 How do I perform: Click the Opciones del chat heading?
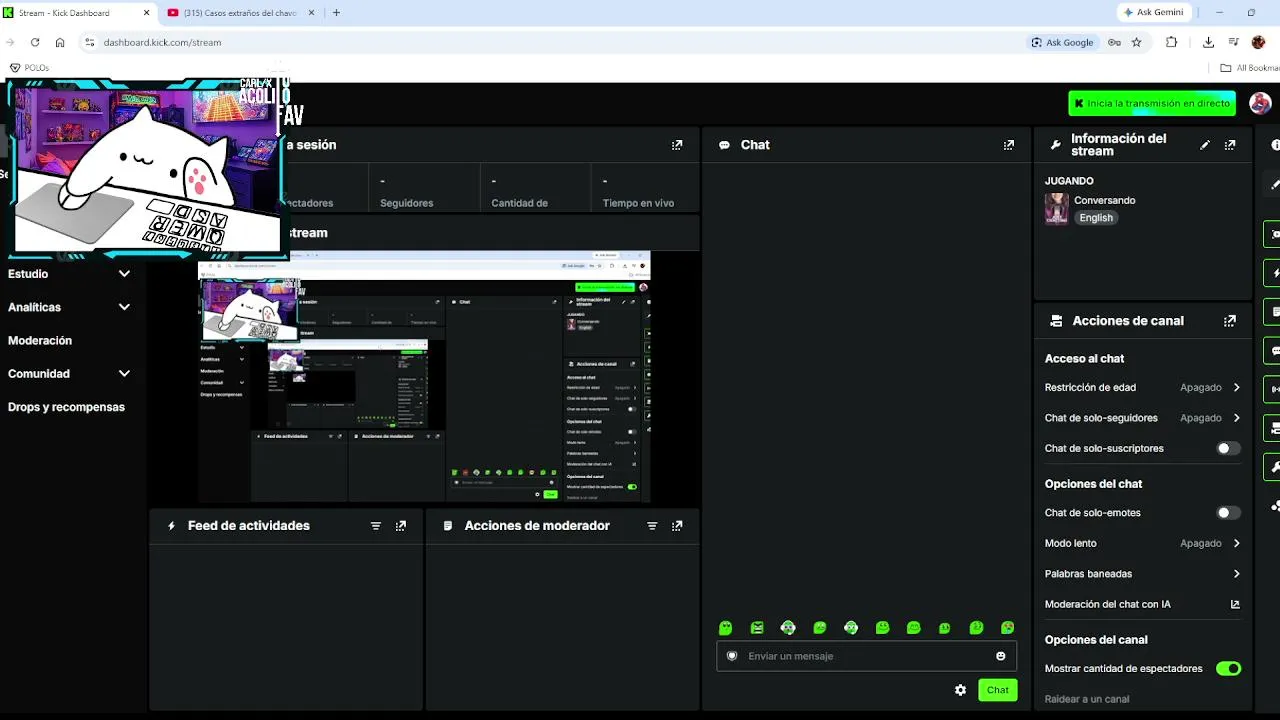tap(1093, 484)
